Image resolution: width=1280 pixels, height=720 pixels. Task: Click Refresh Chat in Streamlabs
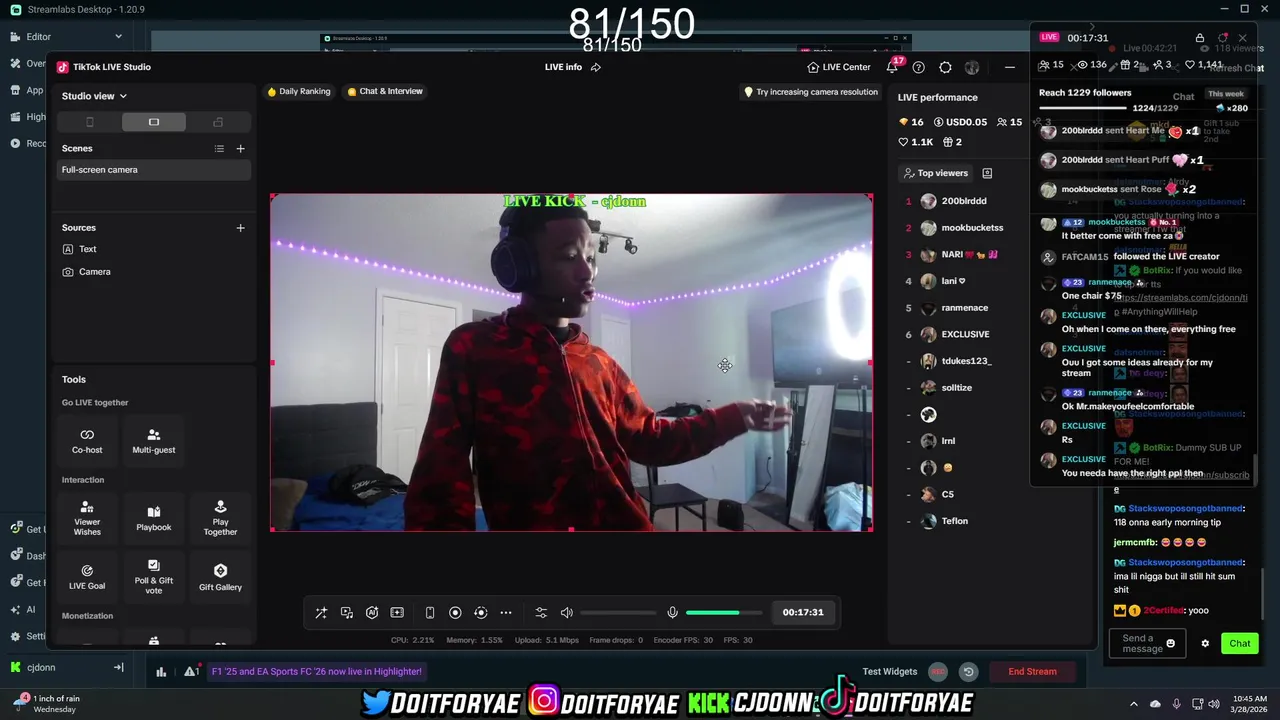(1239, 68)
